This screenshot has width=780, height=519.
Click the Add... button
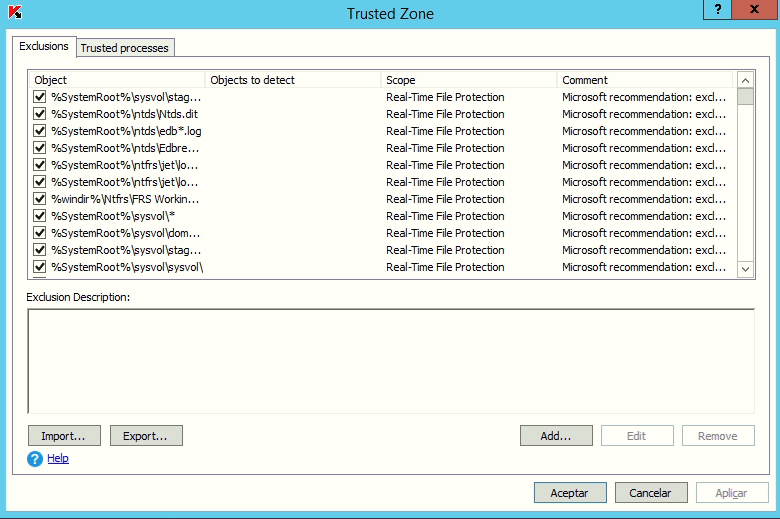tap(556, 436)
